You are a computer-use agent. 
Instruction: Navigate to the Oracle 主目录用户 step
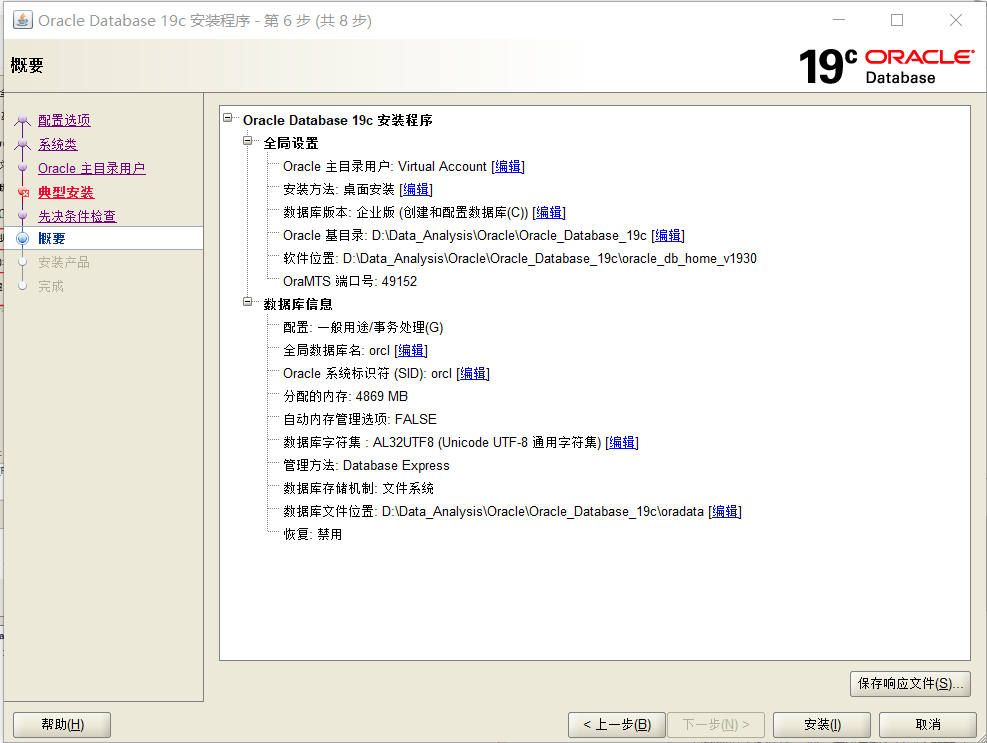point(90,167)
